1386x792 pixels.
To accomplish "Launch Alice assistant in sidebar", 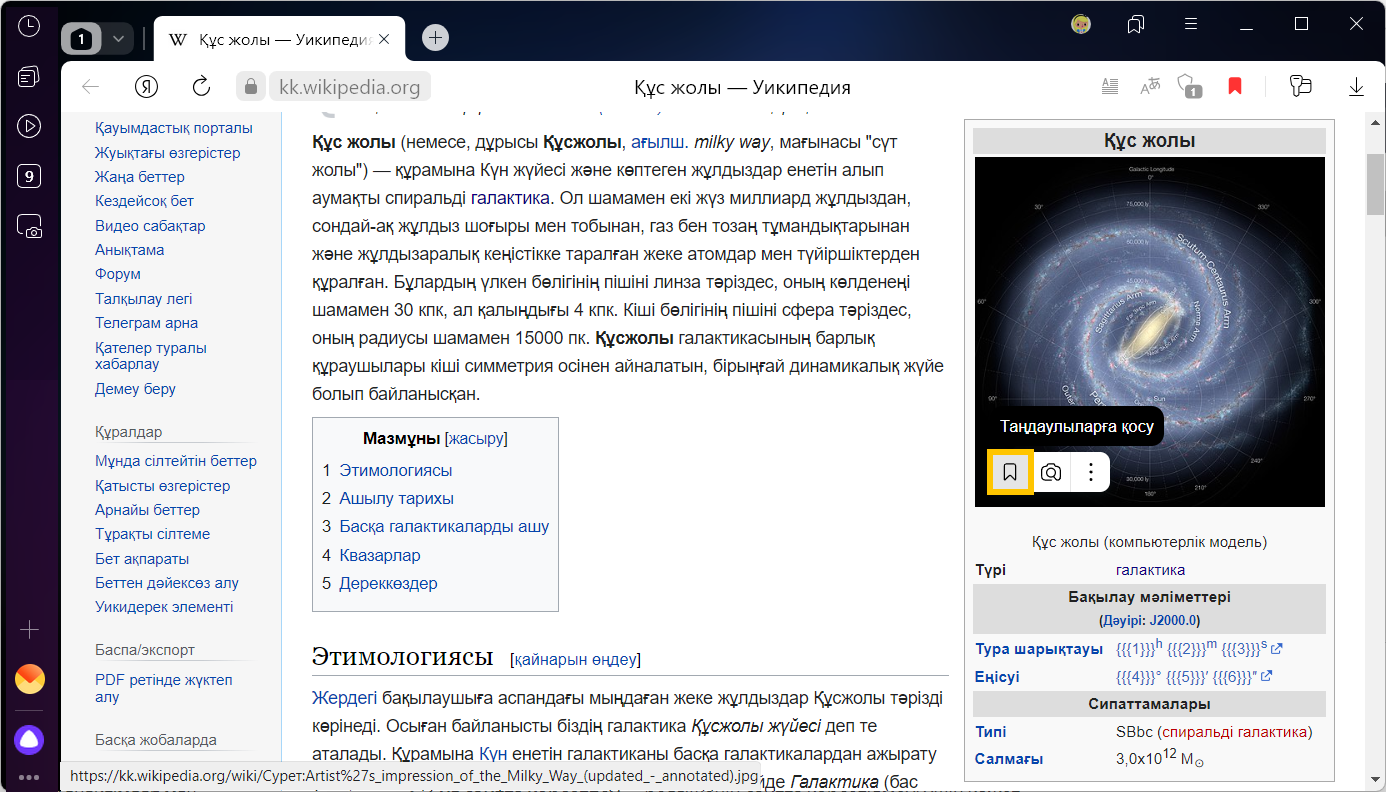I will [29, 740].
